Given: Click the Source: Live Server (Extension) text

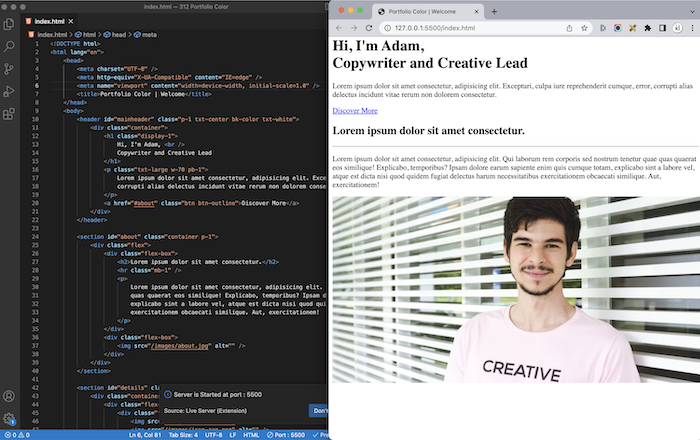Looking at the screenshot, I should [x=205, y=411].
